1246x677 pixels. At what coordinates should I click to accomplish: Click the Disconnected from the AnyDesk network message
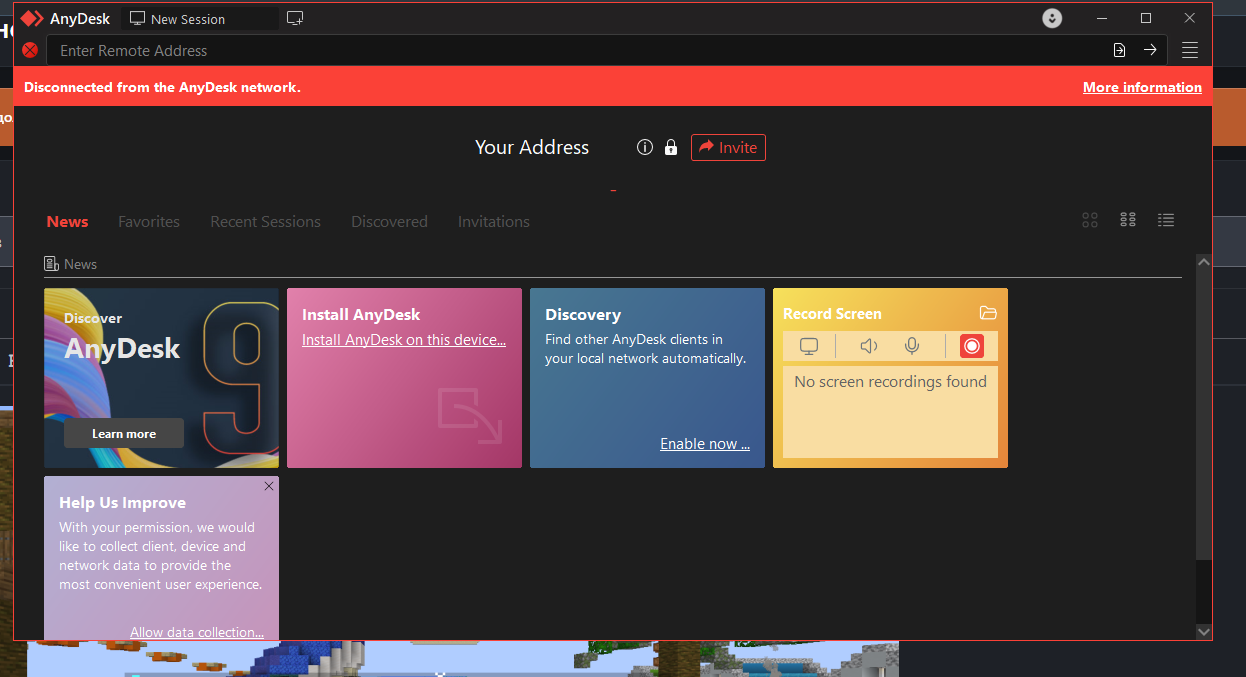[162, 87]
